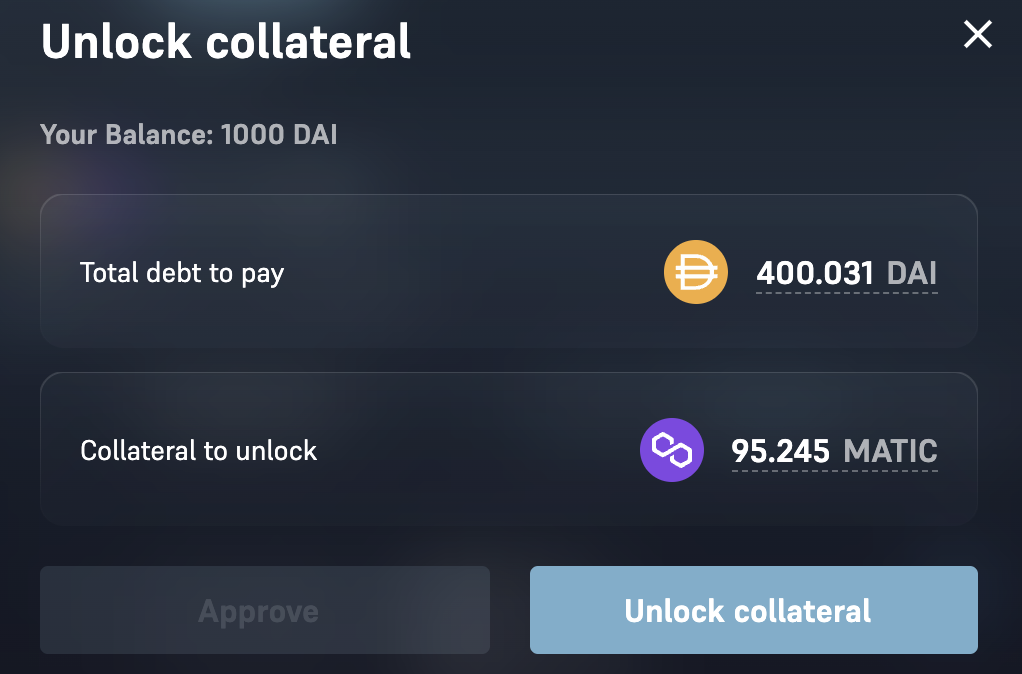Click the dashed underline beneath 400.031 DAI
The height and width of the screenshot is (674, 1022).
846,292
